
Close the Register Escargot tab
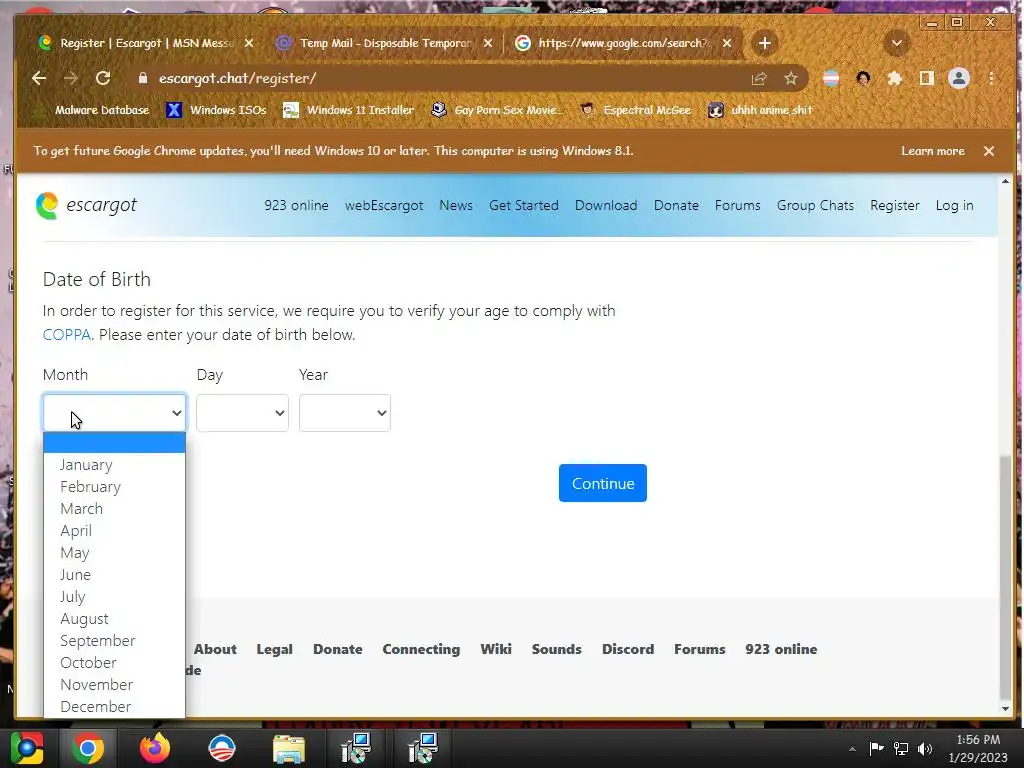coord(249,43)
